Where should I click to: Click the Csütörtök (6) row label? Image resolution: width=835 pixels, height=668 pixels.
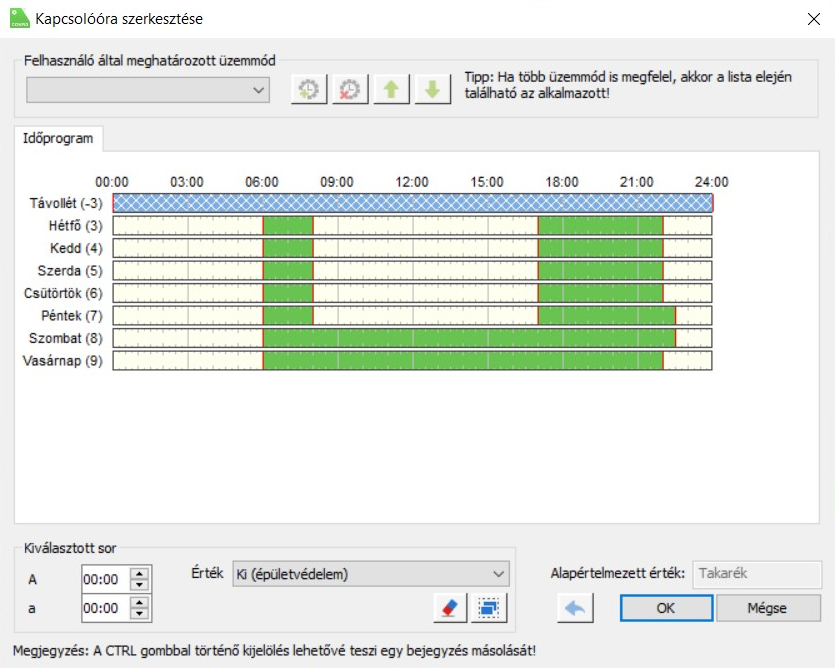[63, 293]
